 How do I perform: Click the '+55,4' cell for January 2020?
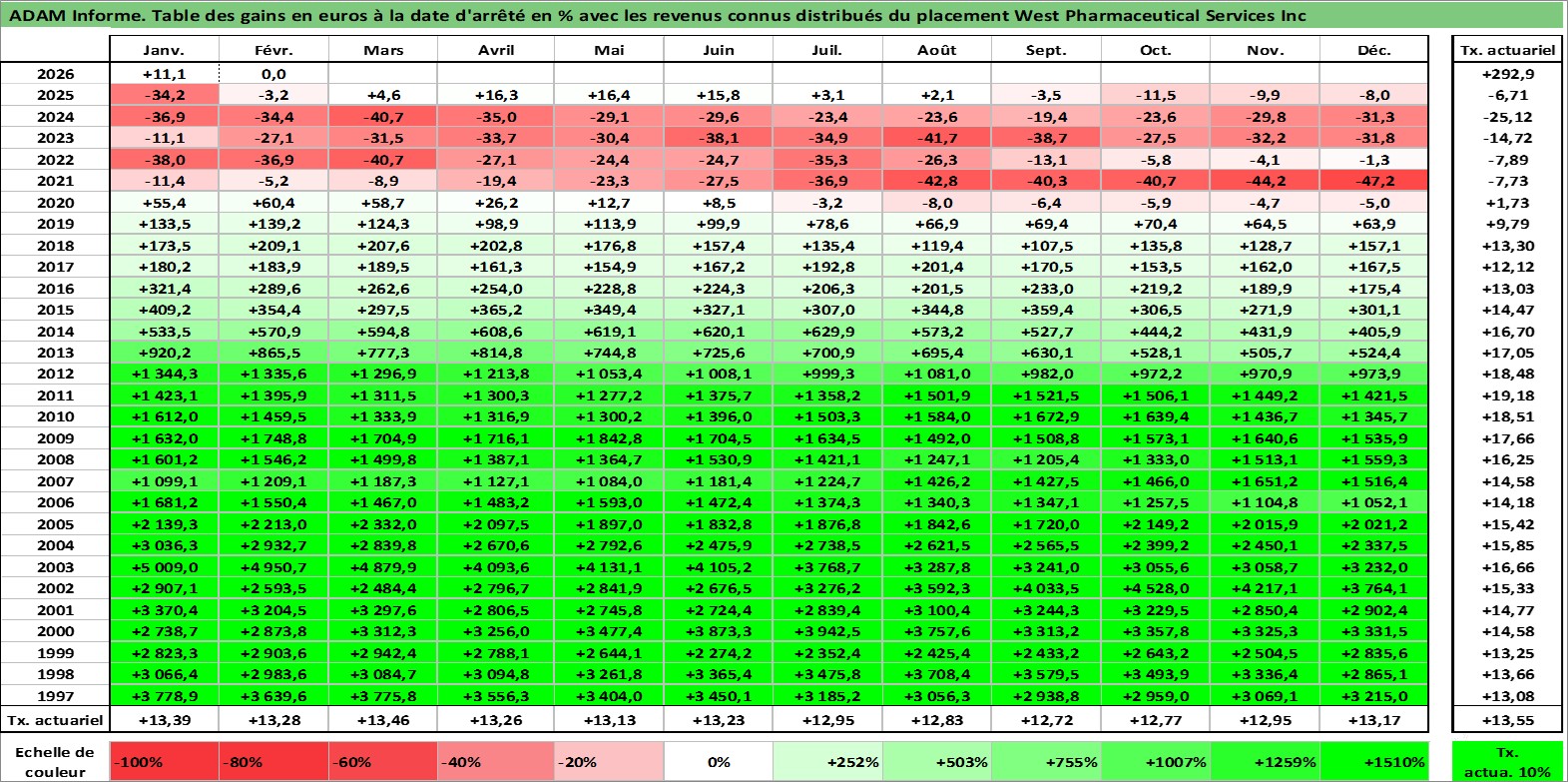click(164, 203)
